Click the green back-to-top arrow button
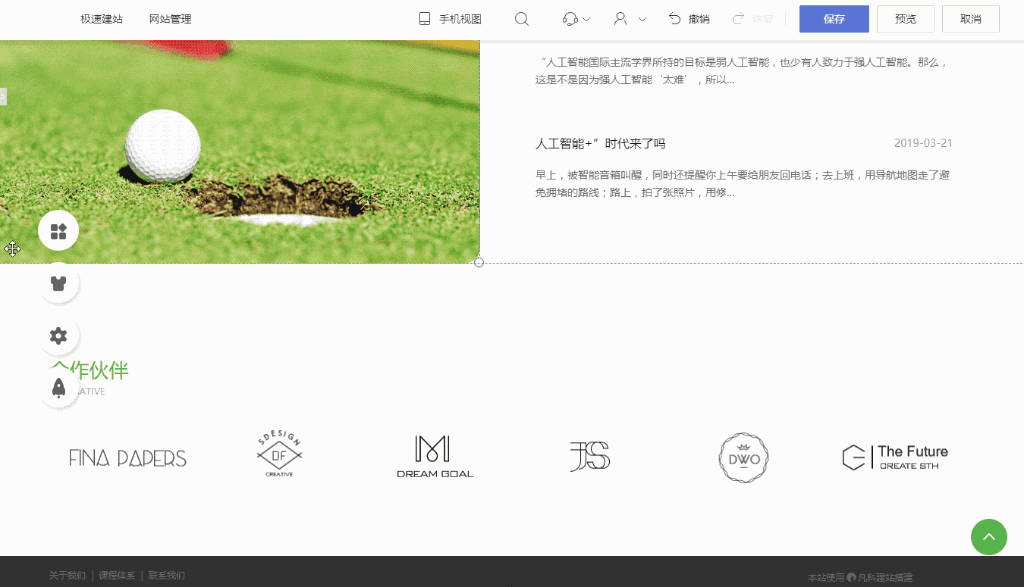This screenshot has height=587, width=1024. click(x=989, y=537)
